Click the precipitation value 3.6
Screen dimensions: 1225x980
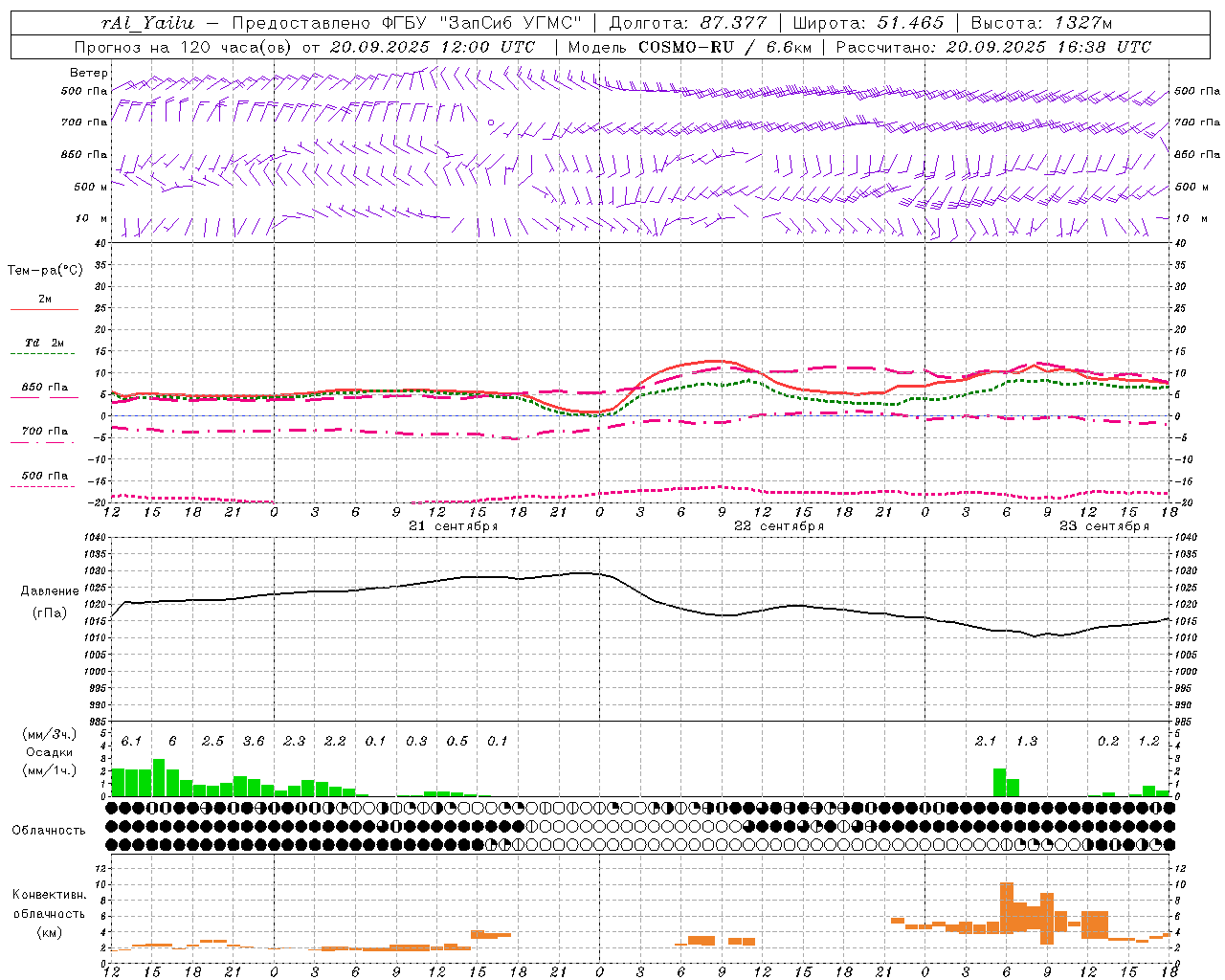tap(254, 742)
